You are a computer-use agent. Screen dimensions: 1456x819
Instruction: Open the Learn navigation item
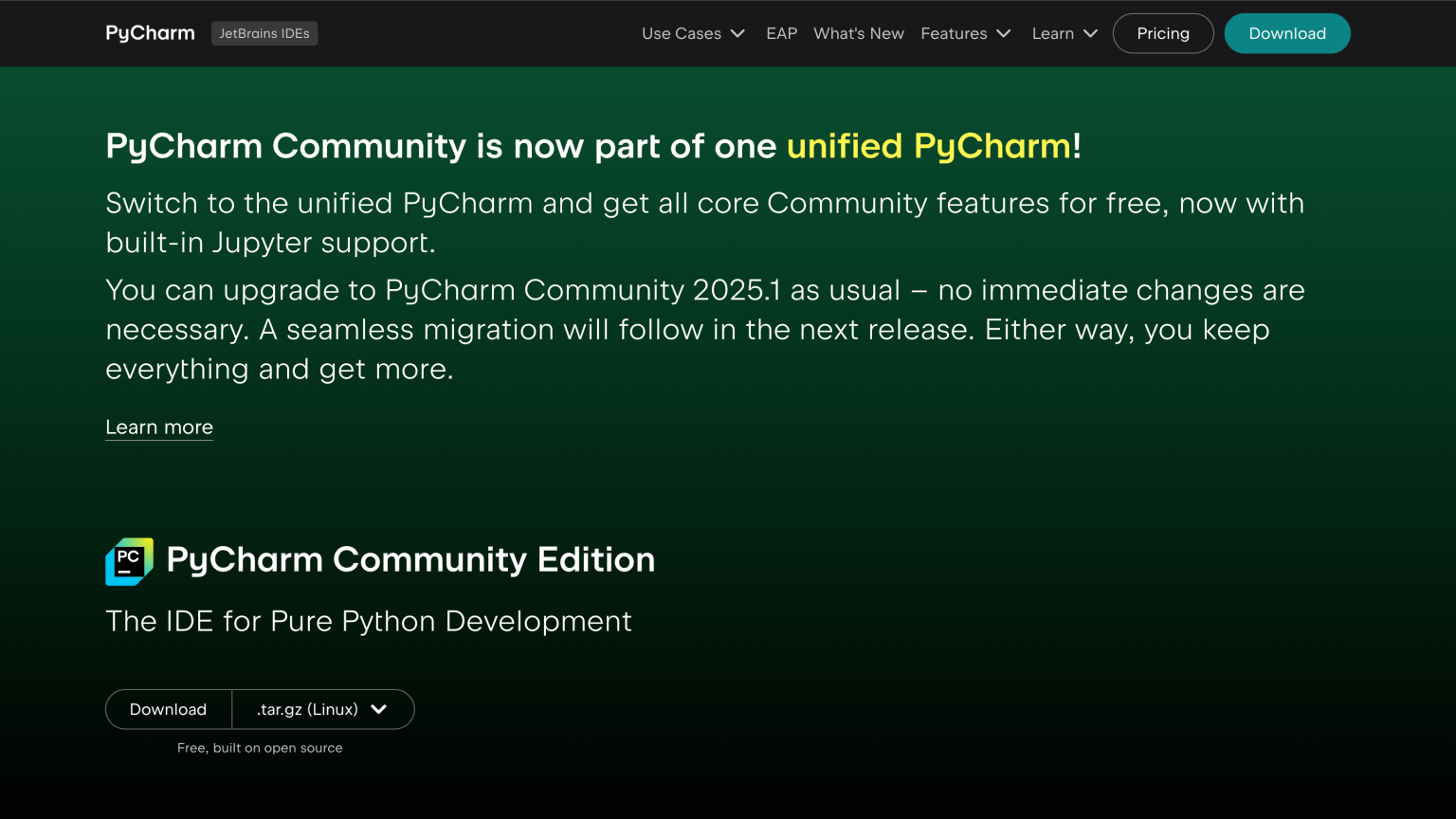(x=1052, y=33)
